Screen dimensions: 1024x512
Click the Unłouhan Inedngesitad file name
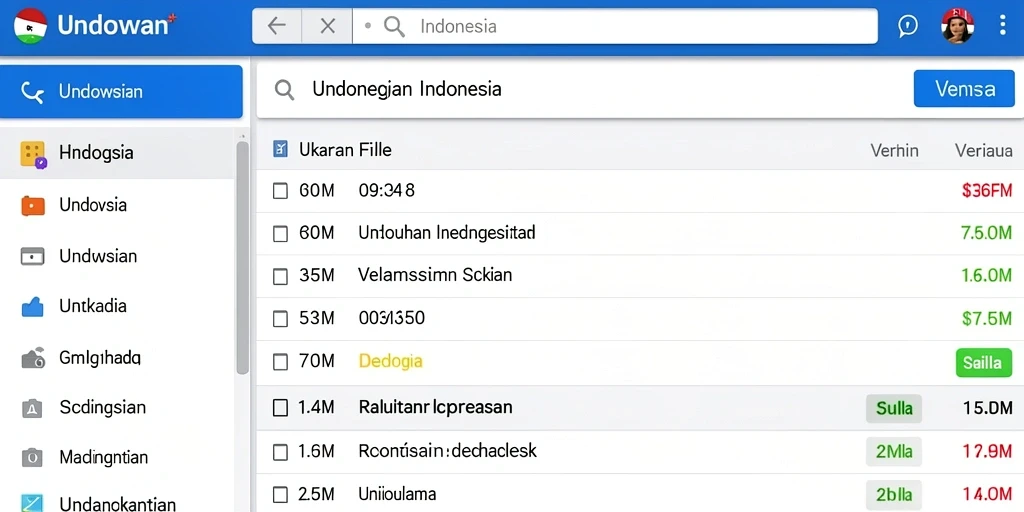pyautogui.click(x=447, y=232)
